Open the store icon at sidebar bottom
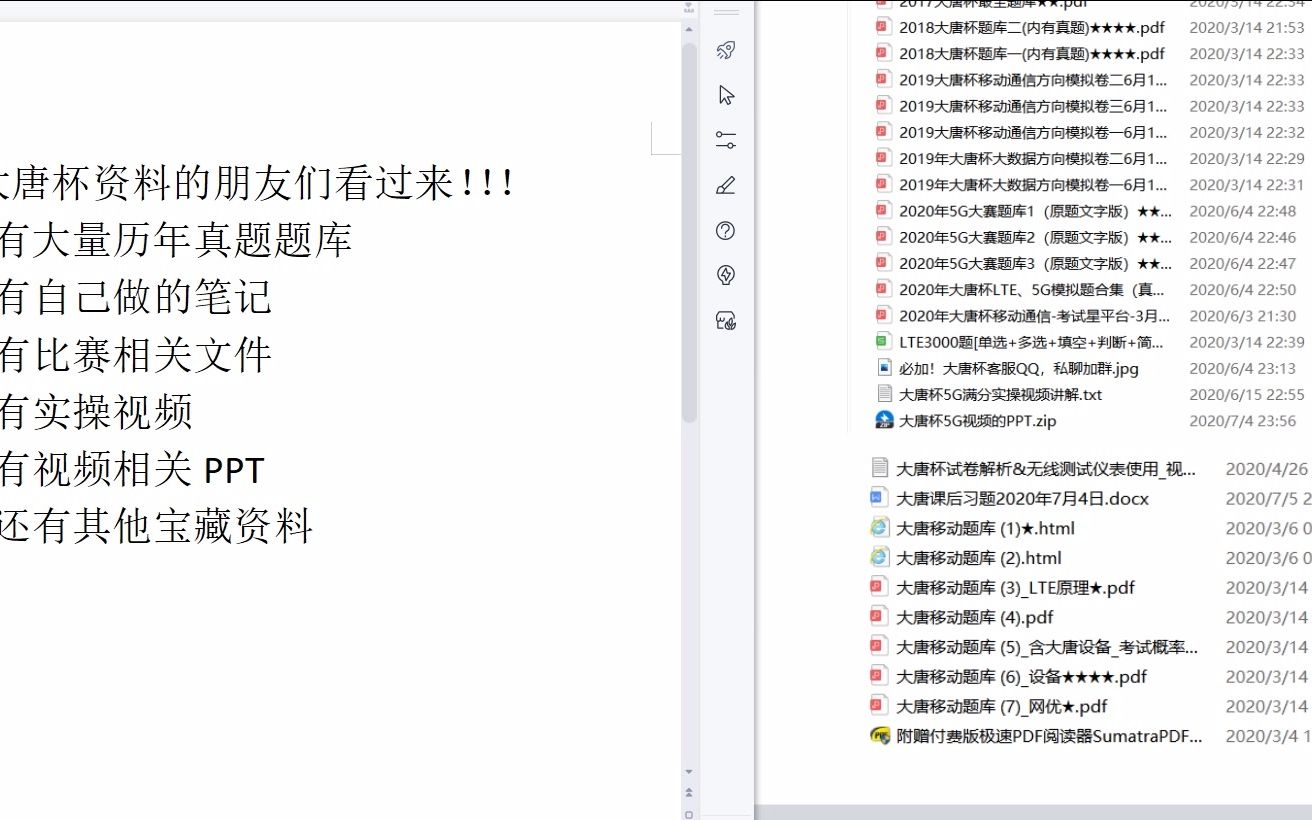 pos(727,320)
